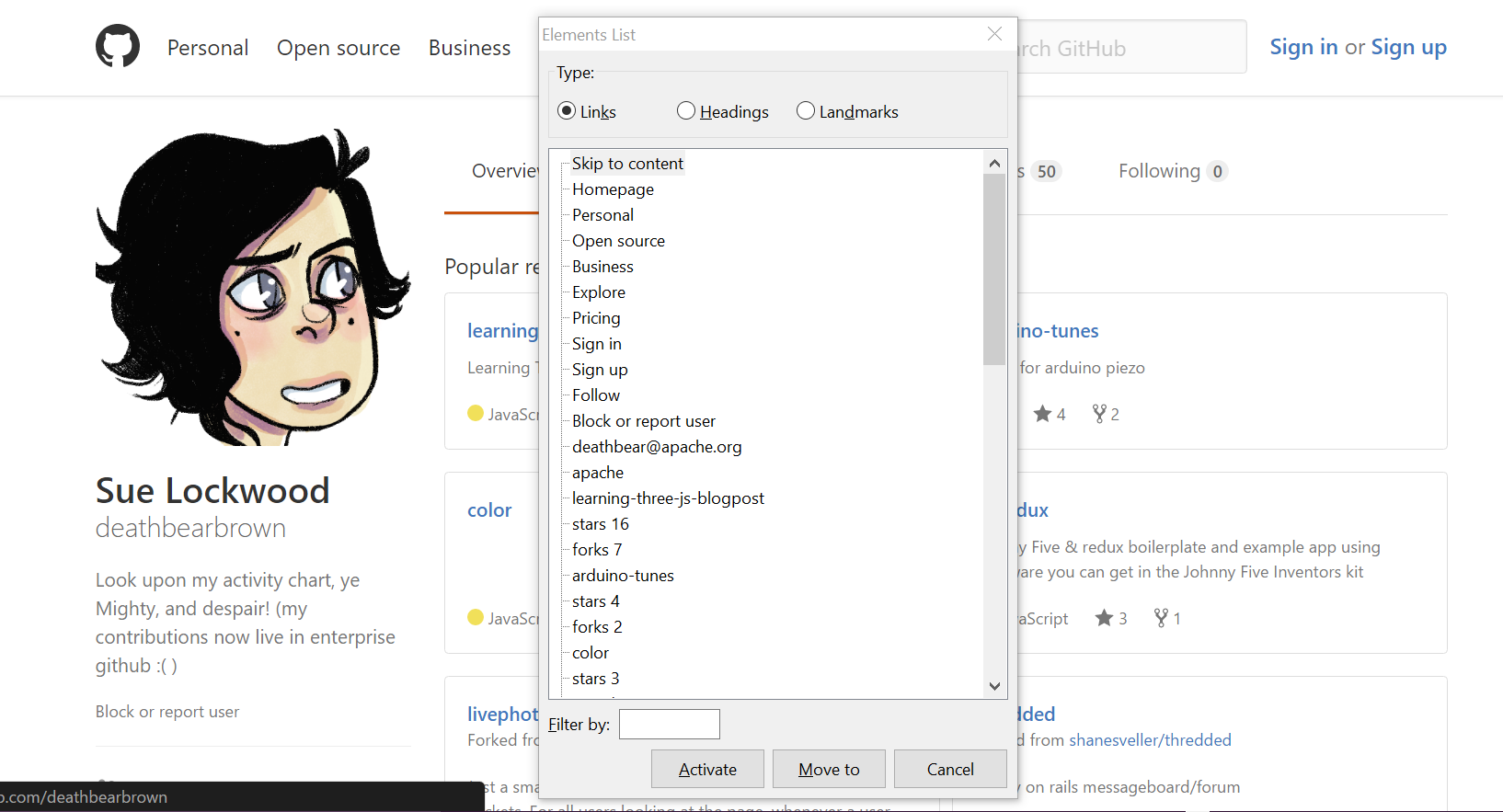The height and width of the screenshot is (812, 1503).
Task: Select 'Pricing' in elements list
Action: [x=596, y=318]
